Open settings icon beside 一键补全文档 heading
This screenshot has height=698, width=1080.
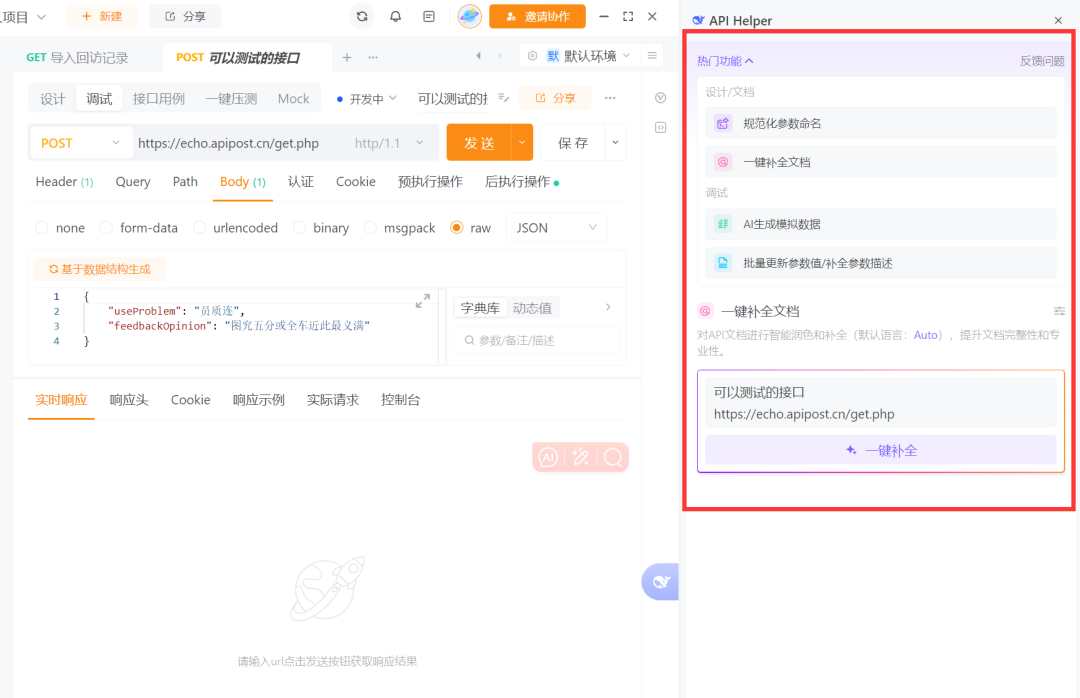[1059, 311]
